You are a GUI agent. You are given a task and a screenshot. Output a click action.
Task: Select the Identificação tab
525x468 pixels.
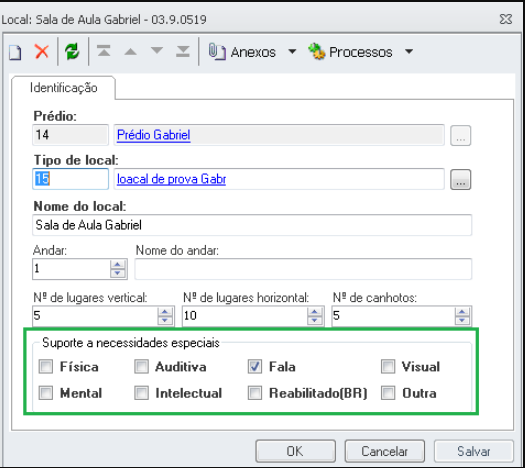tap(64, 88)
